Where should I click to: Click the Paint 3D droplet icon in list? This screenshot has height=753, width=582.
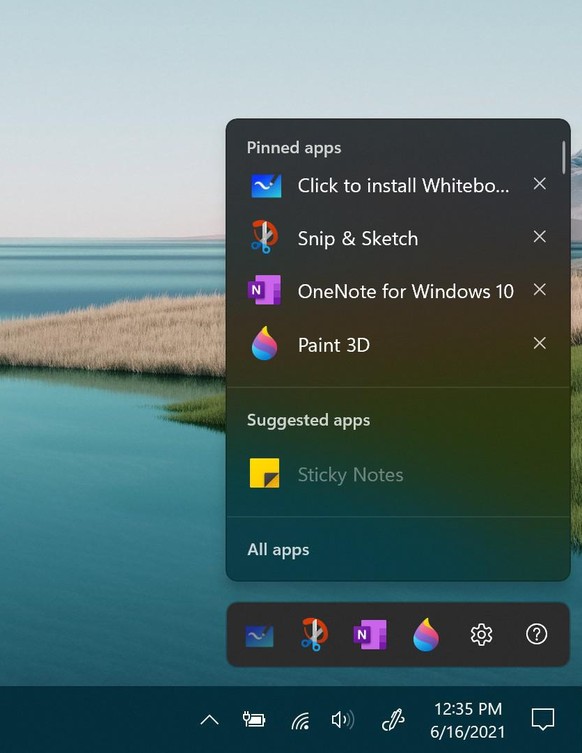[x=265, y=343]
